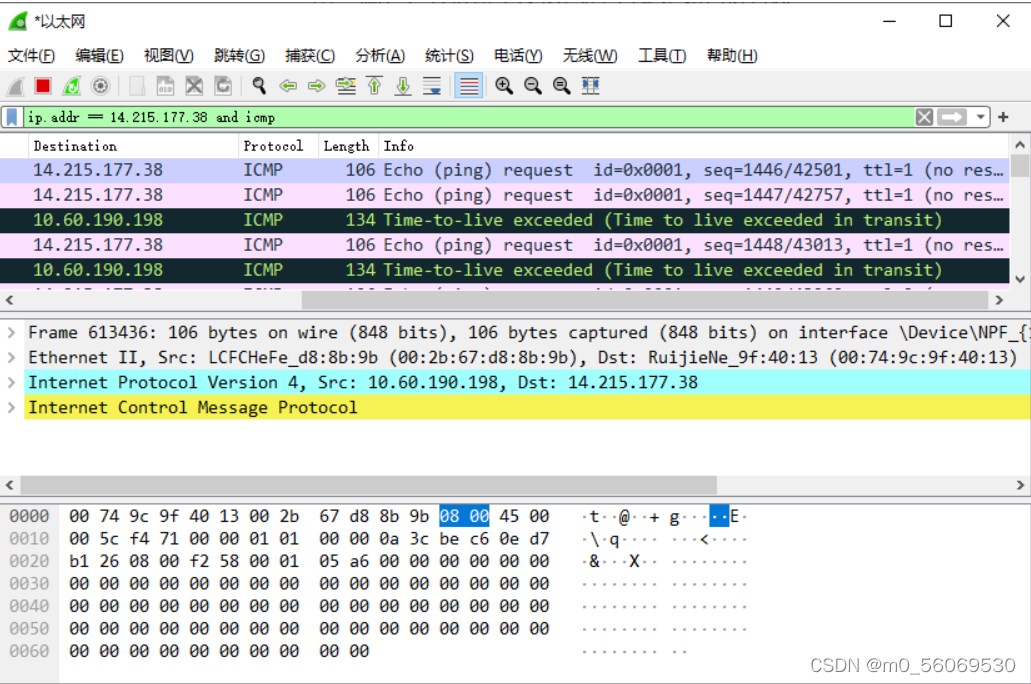This screenshot has height=684, width=1031.
Task: Click the packet list horizontal scrollbar
Action: (x=500, y=300)
